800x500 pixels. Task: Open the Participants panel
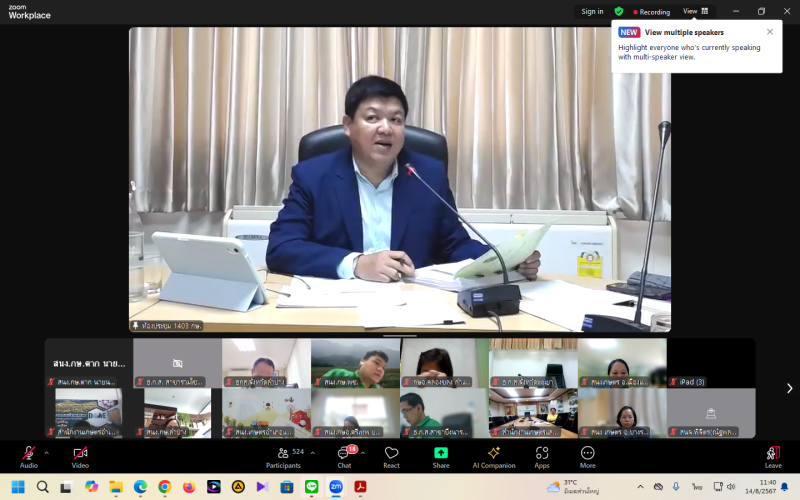pyautogui.click(x=283, y=455)
